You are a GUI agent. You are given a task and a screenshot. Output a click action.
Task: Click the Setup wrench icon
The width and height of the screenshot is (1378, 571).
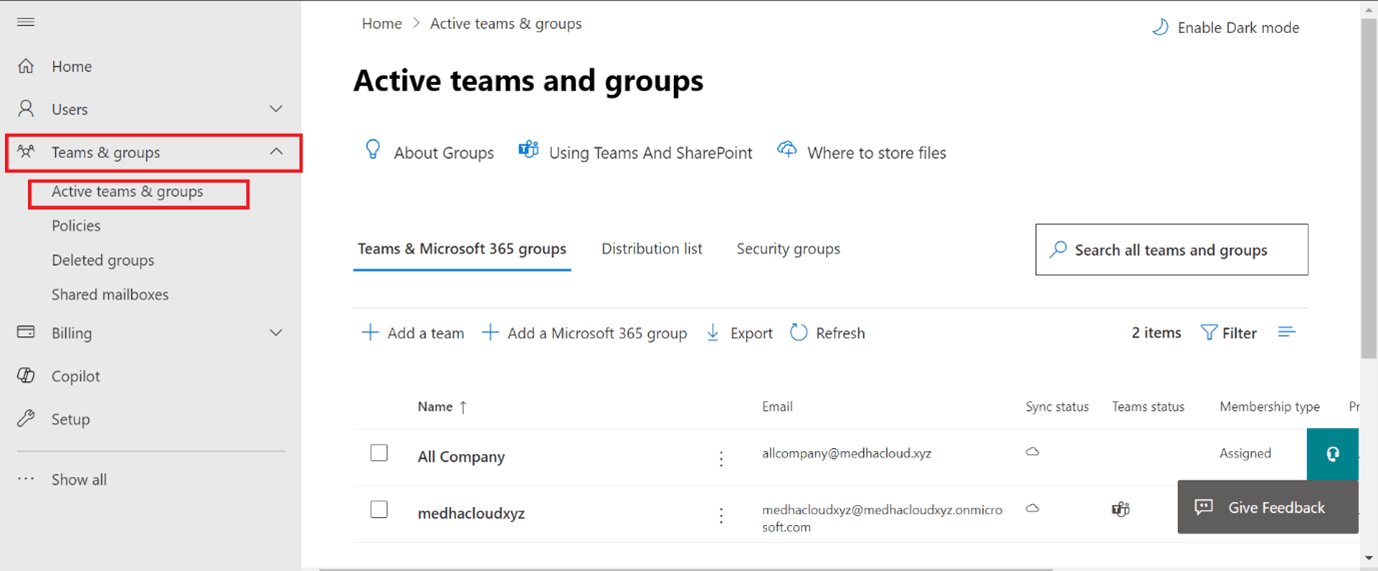click(x=26, y=419)
